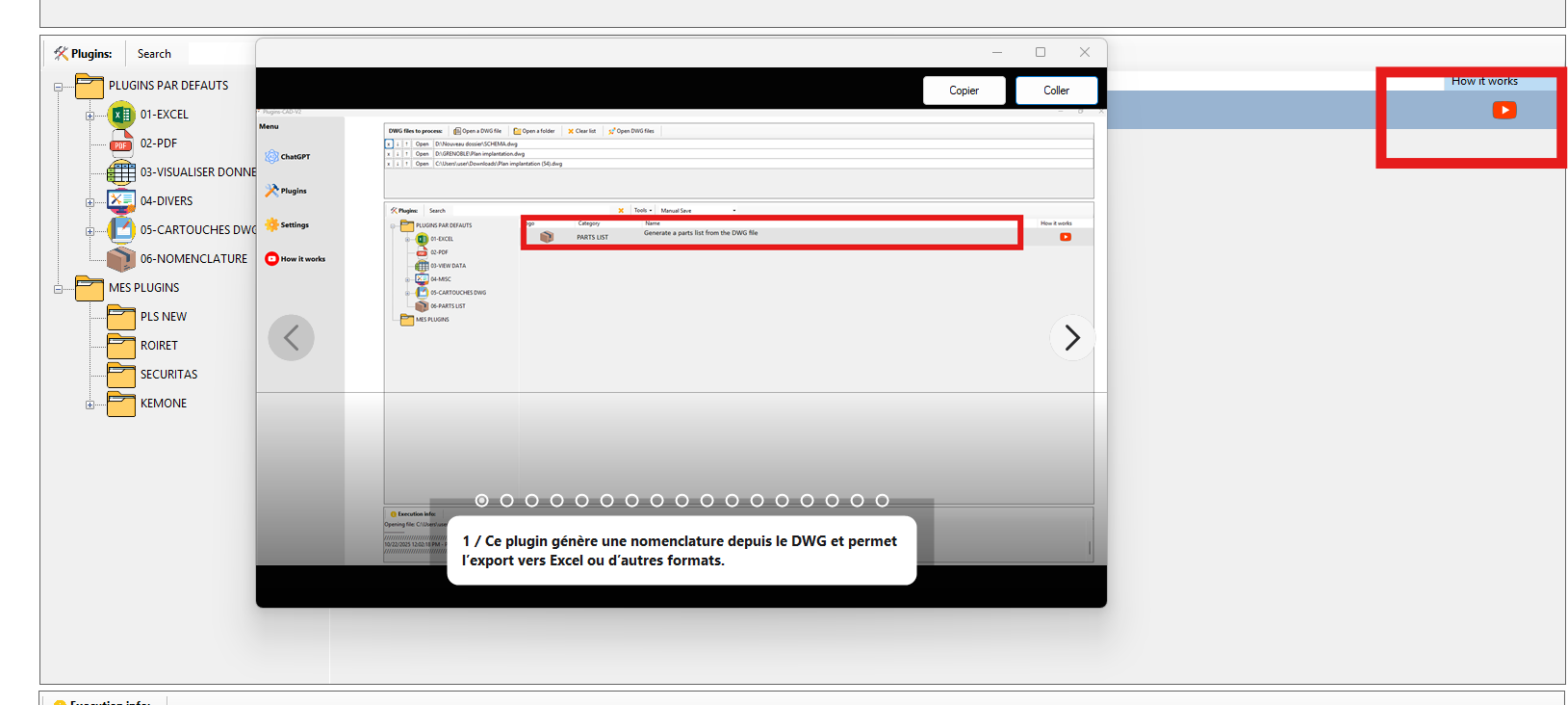
Task: Expand the KEMONE folder node
Action: [90, 405]
